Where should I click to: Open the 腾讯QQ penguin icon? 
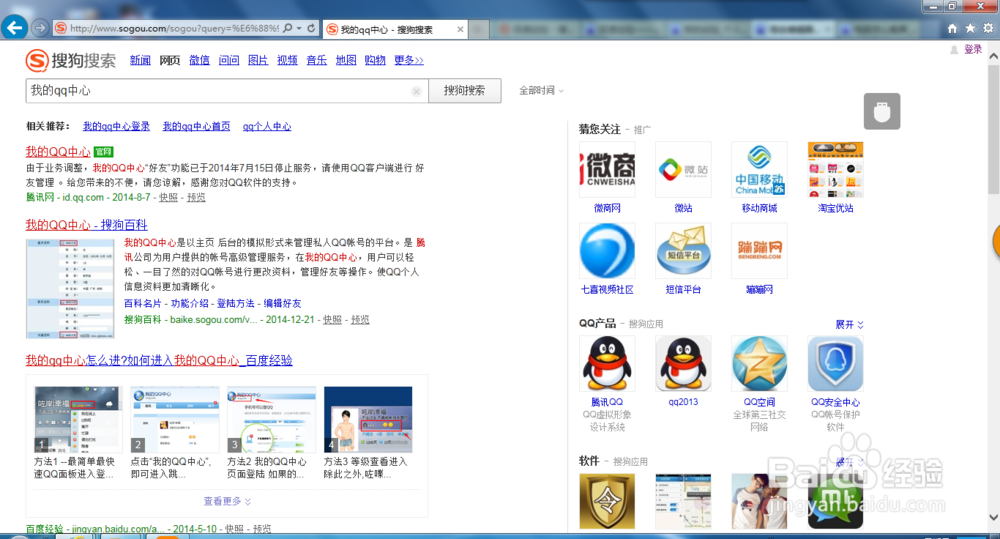[x=607, y=364]
